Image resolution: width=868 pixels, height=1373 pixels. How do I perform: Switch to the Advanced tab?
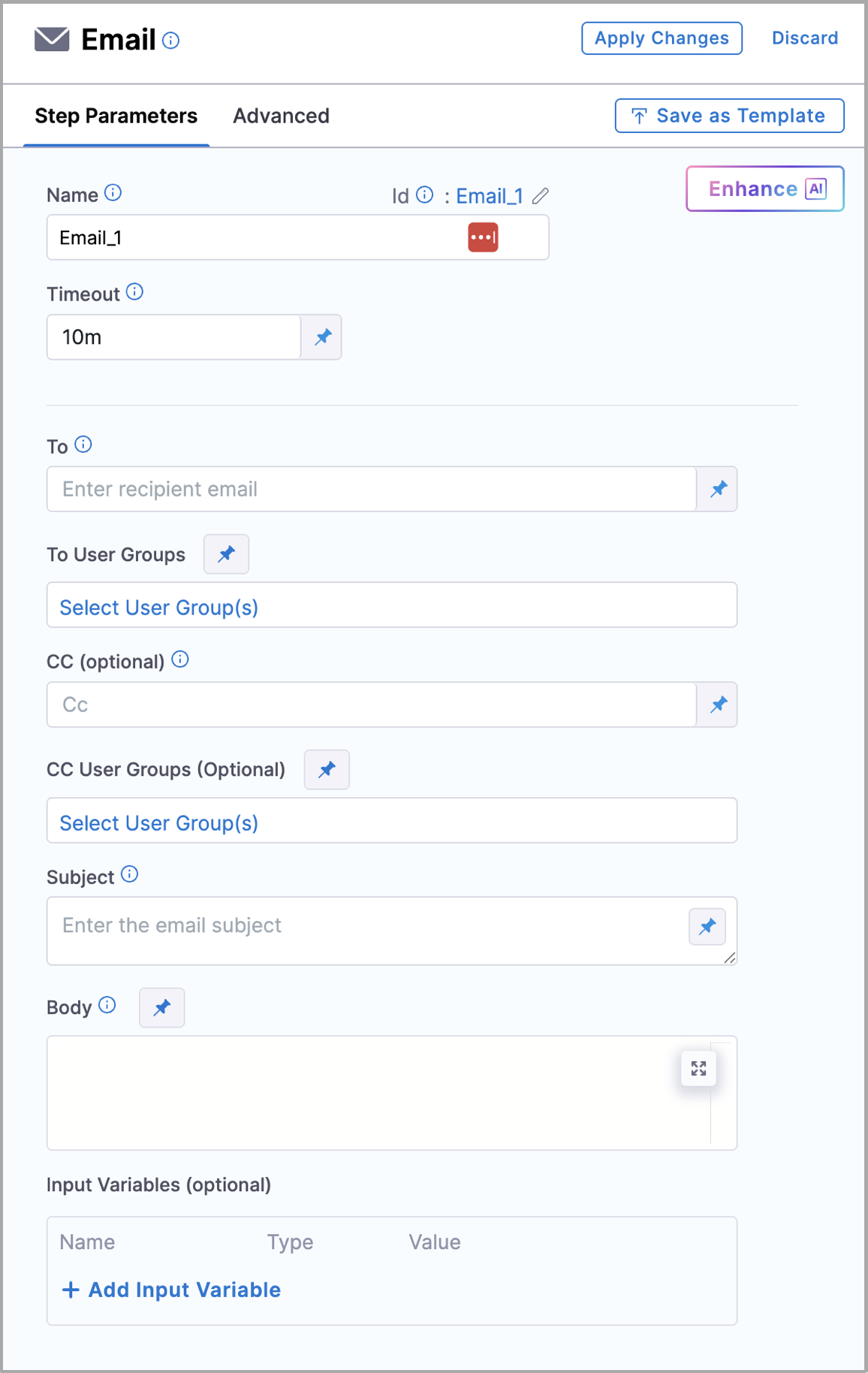tap(281, 116)
